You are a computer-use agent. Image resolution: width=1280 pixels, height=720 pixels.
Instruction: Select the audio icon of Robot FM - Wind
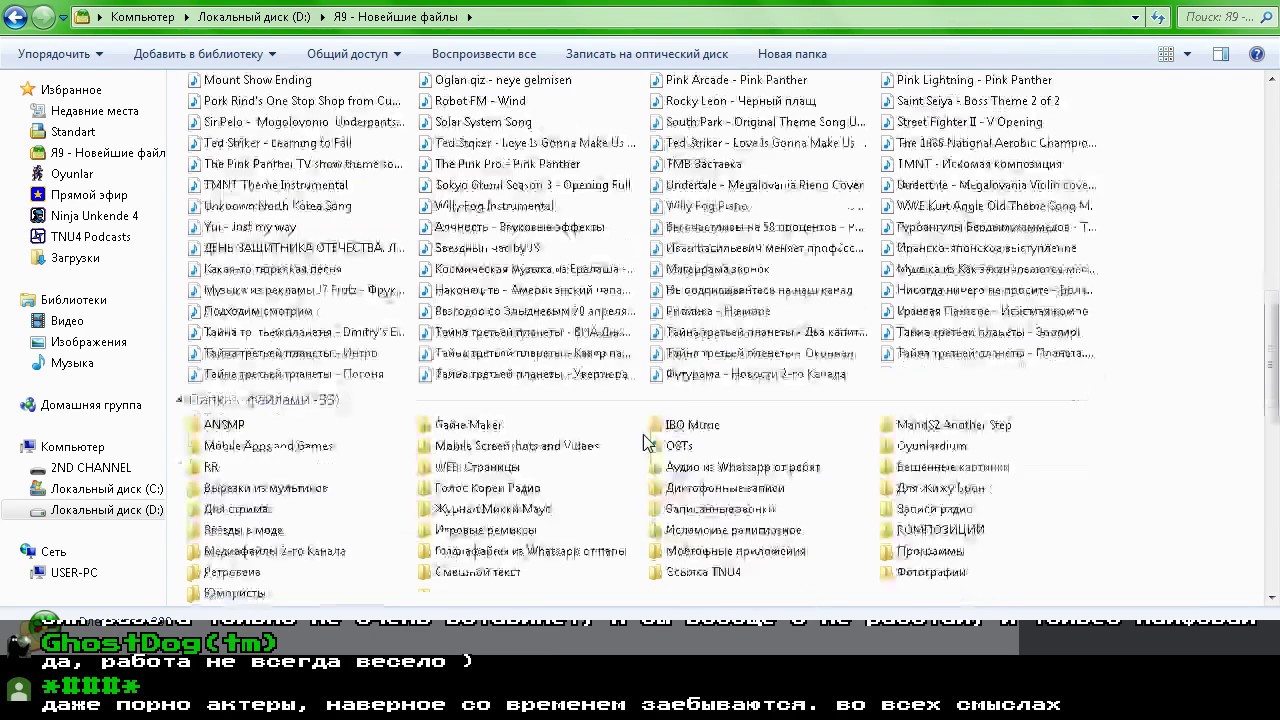pyautogui.click(x=426, y=101)
